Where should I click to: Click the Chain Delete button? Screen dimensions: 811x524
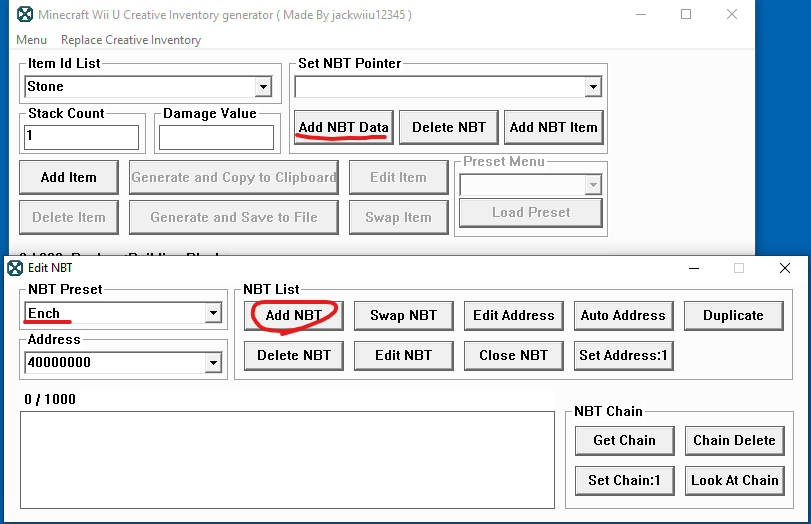pos(734,441)
